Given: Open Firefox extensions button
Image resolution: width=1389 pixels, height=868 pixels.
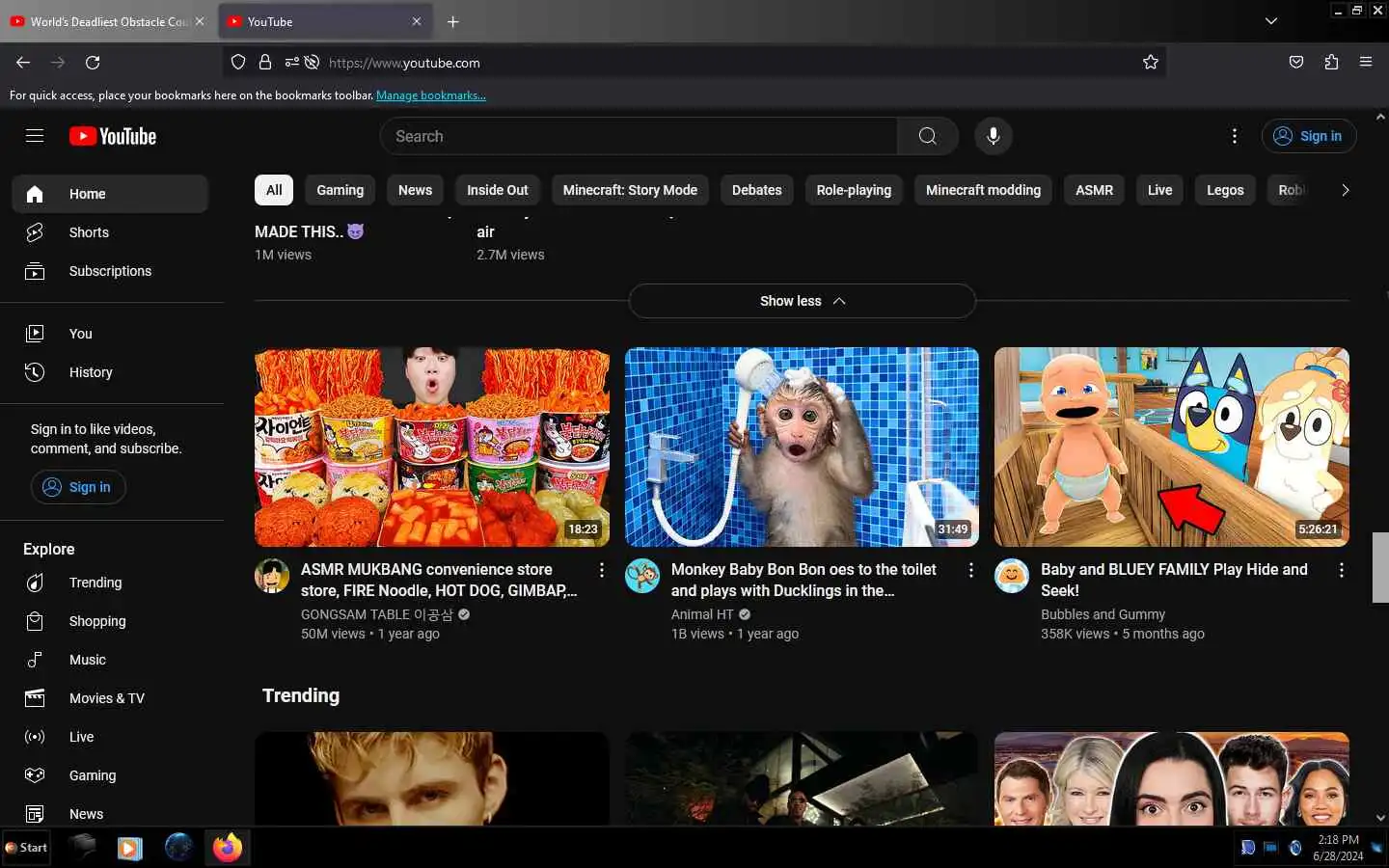Looking at the screenshot, I should pos(1331,62).
